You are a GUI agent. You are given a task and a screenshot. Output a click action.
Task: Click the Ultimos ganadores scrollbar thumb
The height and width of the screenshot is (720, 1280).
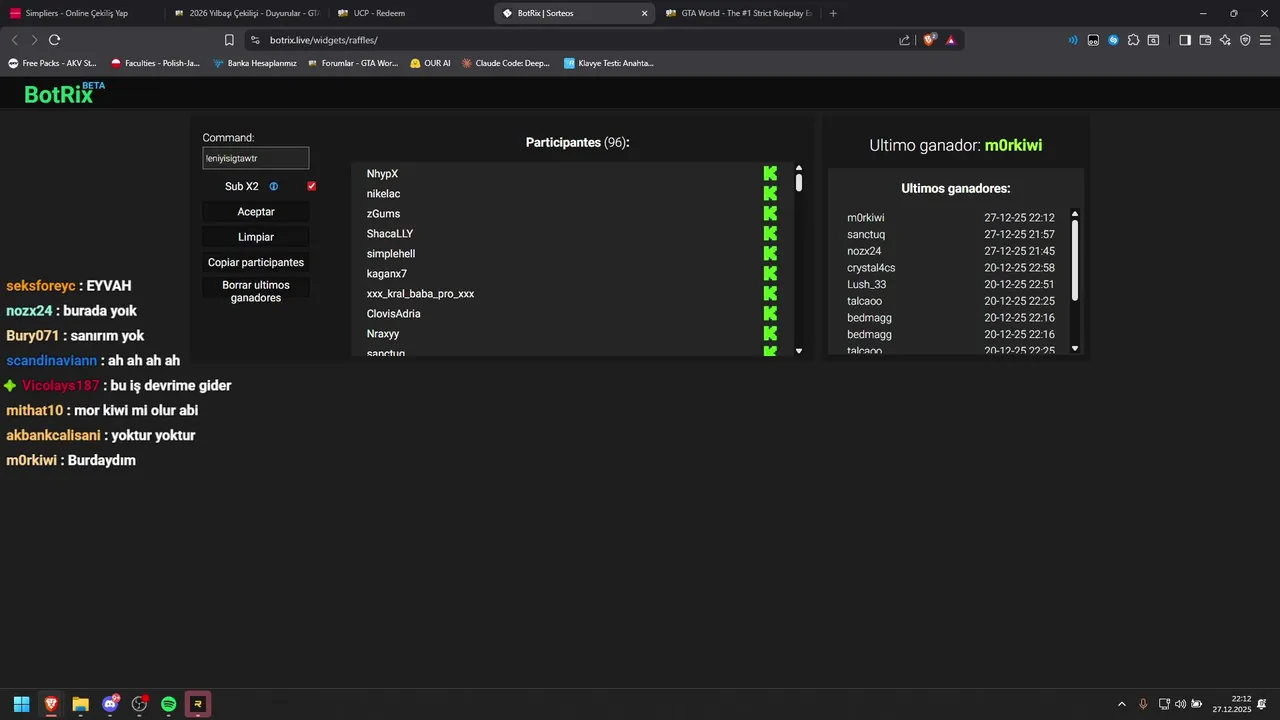click(x=1075, y=260)
